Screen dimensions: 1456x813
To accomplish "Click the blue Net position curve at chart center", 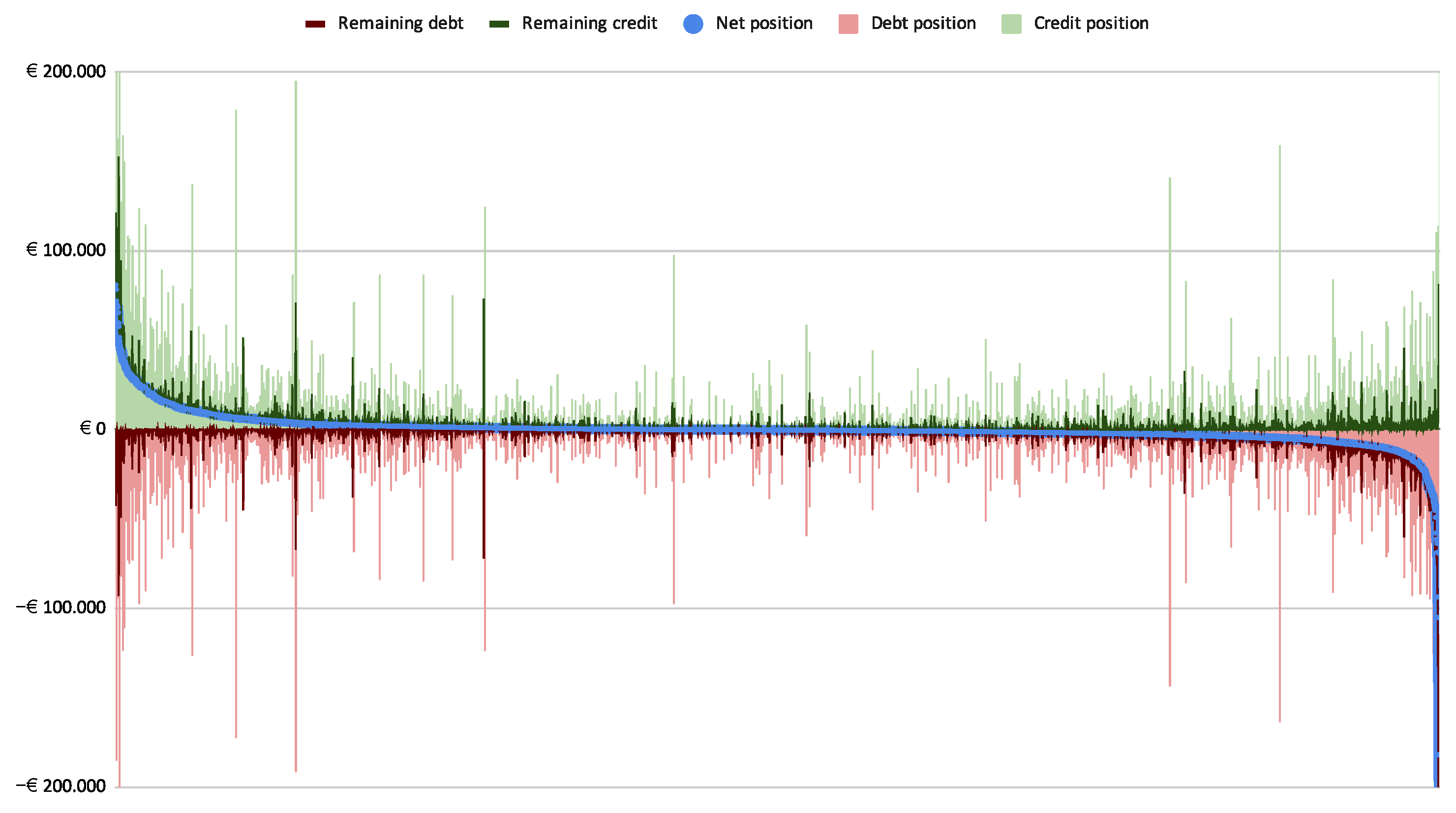I will point(777,430).
